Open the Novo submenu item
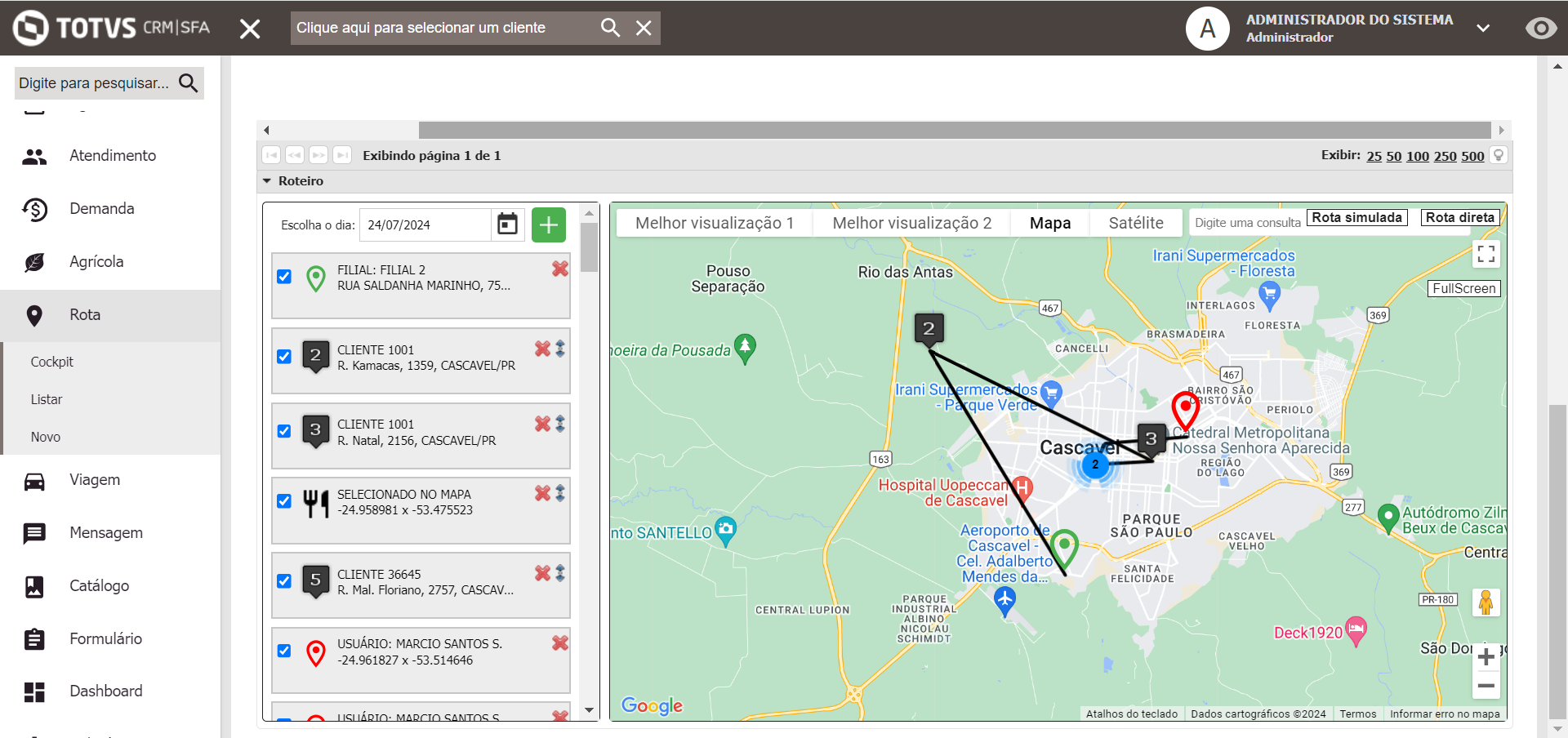The width and height of the screenshot is (1568, 738). [46, 437]
